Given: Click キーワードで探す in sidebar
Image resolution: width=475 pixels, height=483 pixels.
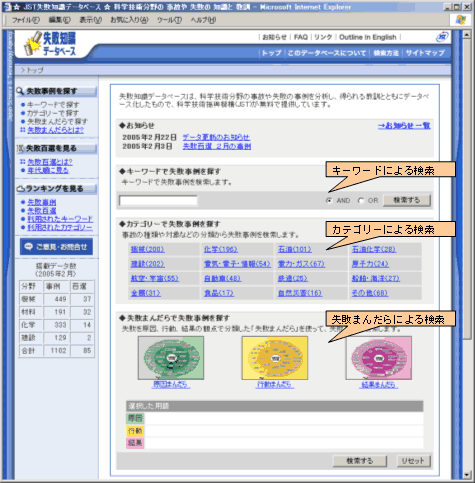Looking at the screenshot, I should point(53,105).
